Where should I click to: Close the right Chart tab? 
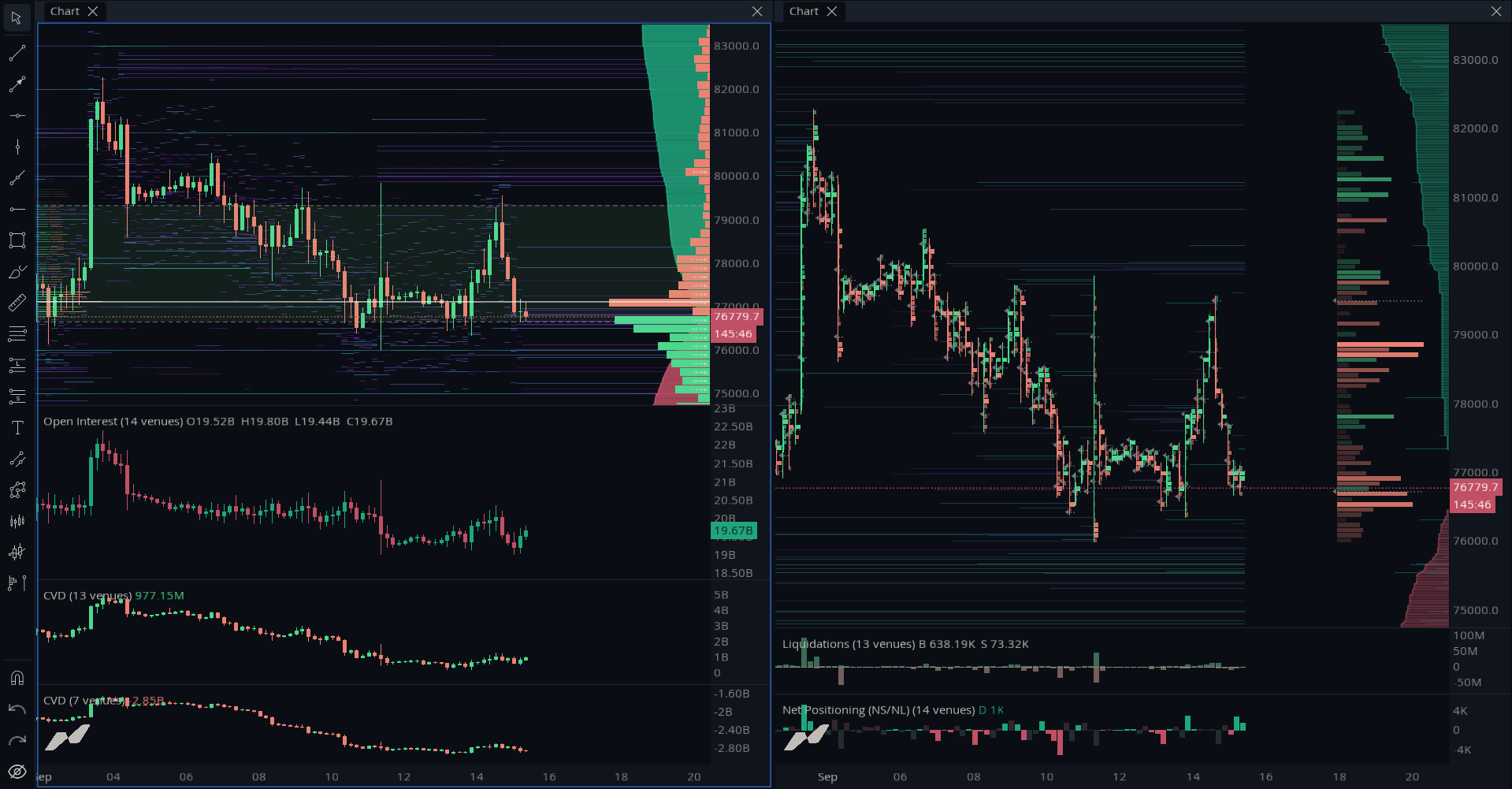(x=832, y=11)
